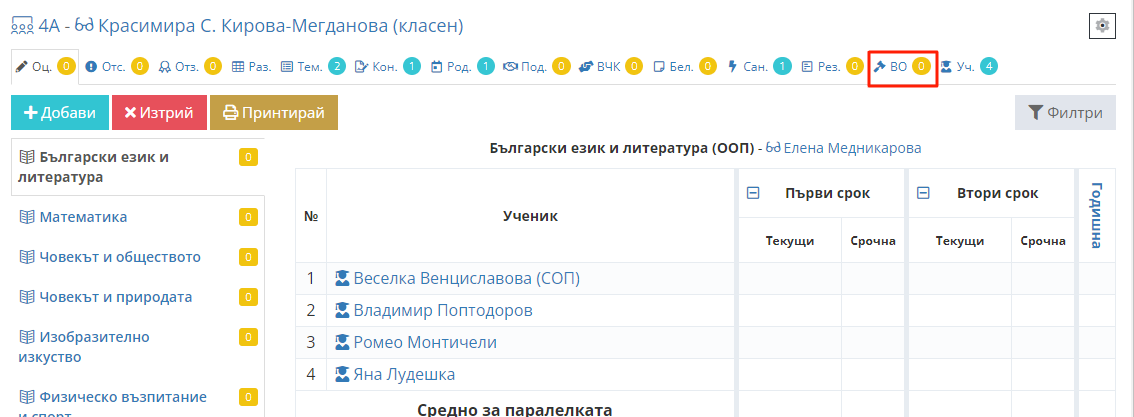
Task: Click the book icon beside Математика
Action: [27, 217]
